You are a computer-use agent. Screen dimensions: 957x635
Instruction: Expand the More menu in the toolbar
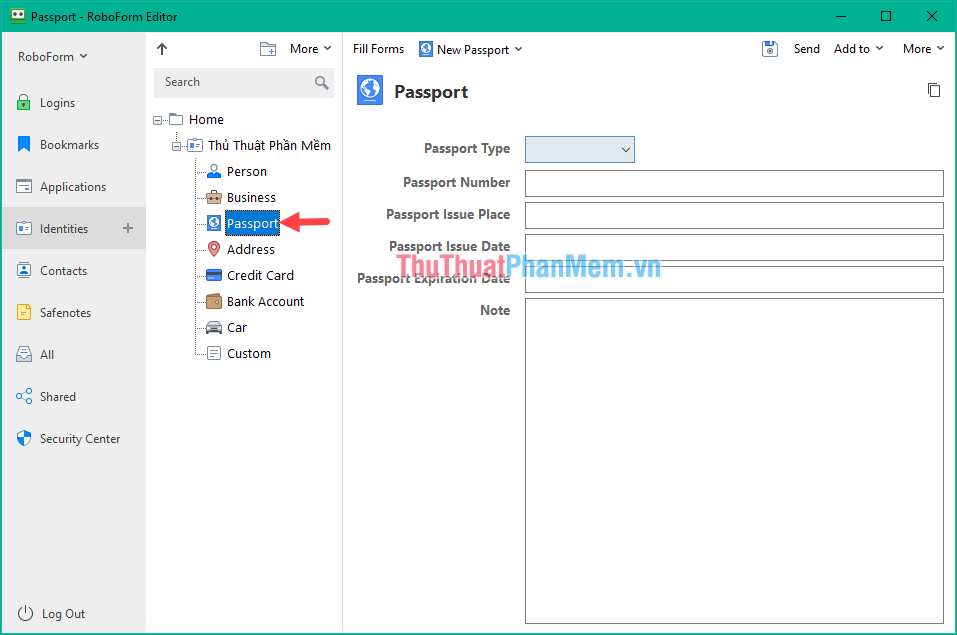(917, 48)
